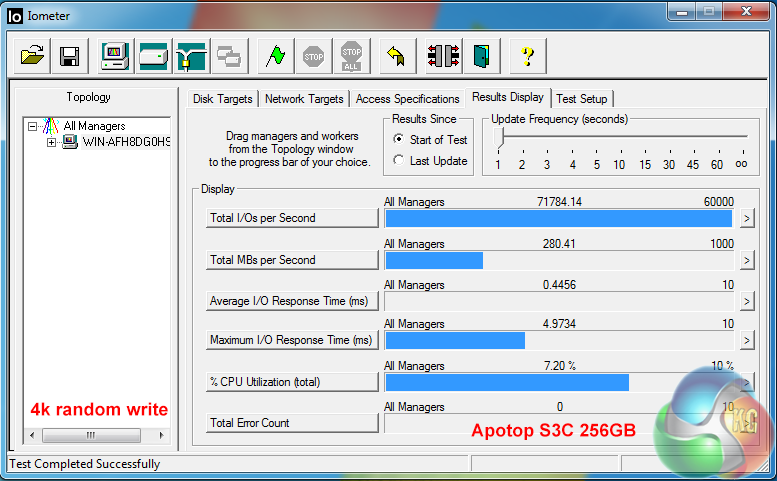777x481 pixels.
Task: Click the Topology panel horizontal scrollbar
Action: coord(95,435)
